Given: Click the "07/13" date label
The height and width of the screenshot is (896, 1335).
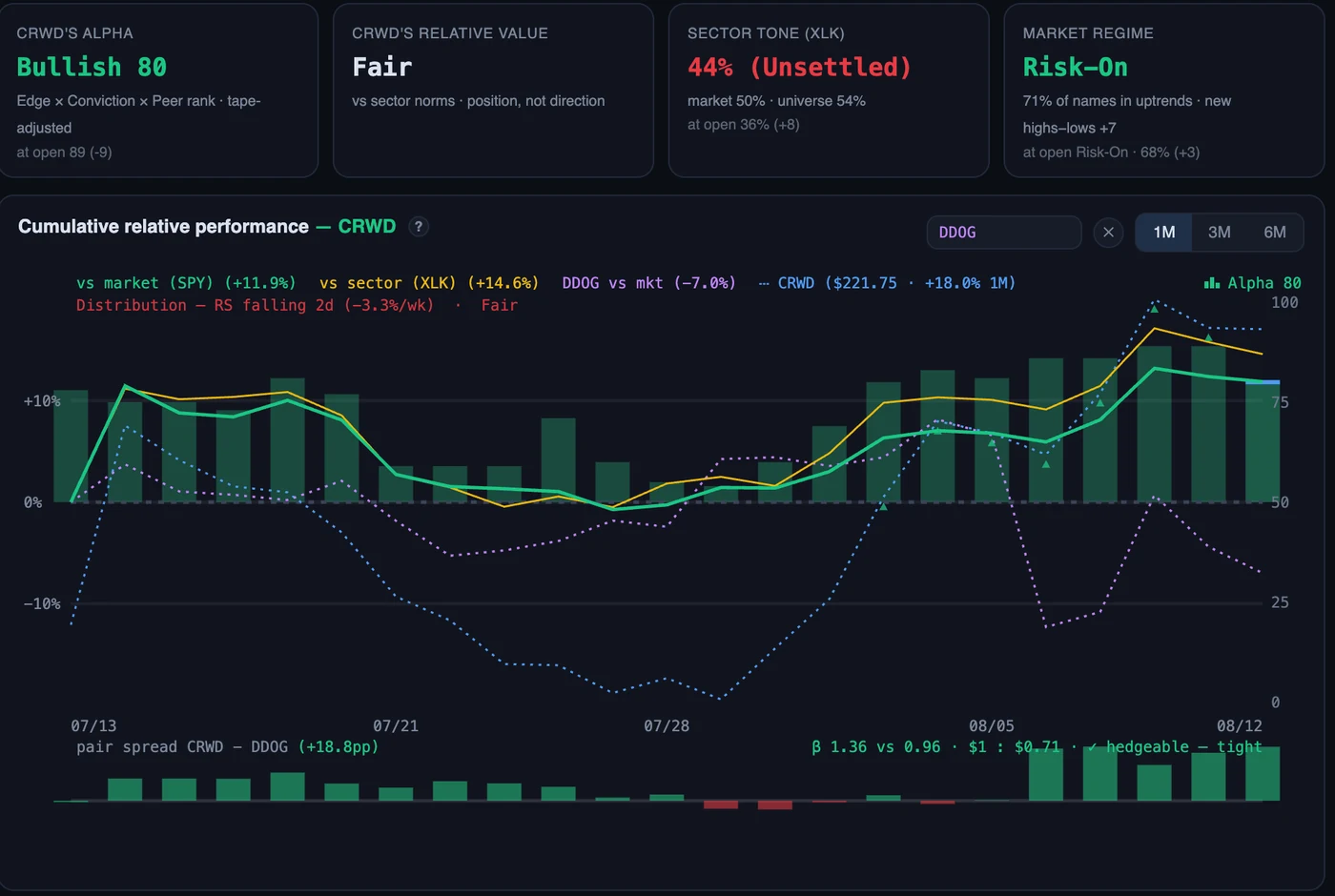Looking at the screenshot, I should [x=93, y=725].
